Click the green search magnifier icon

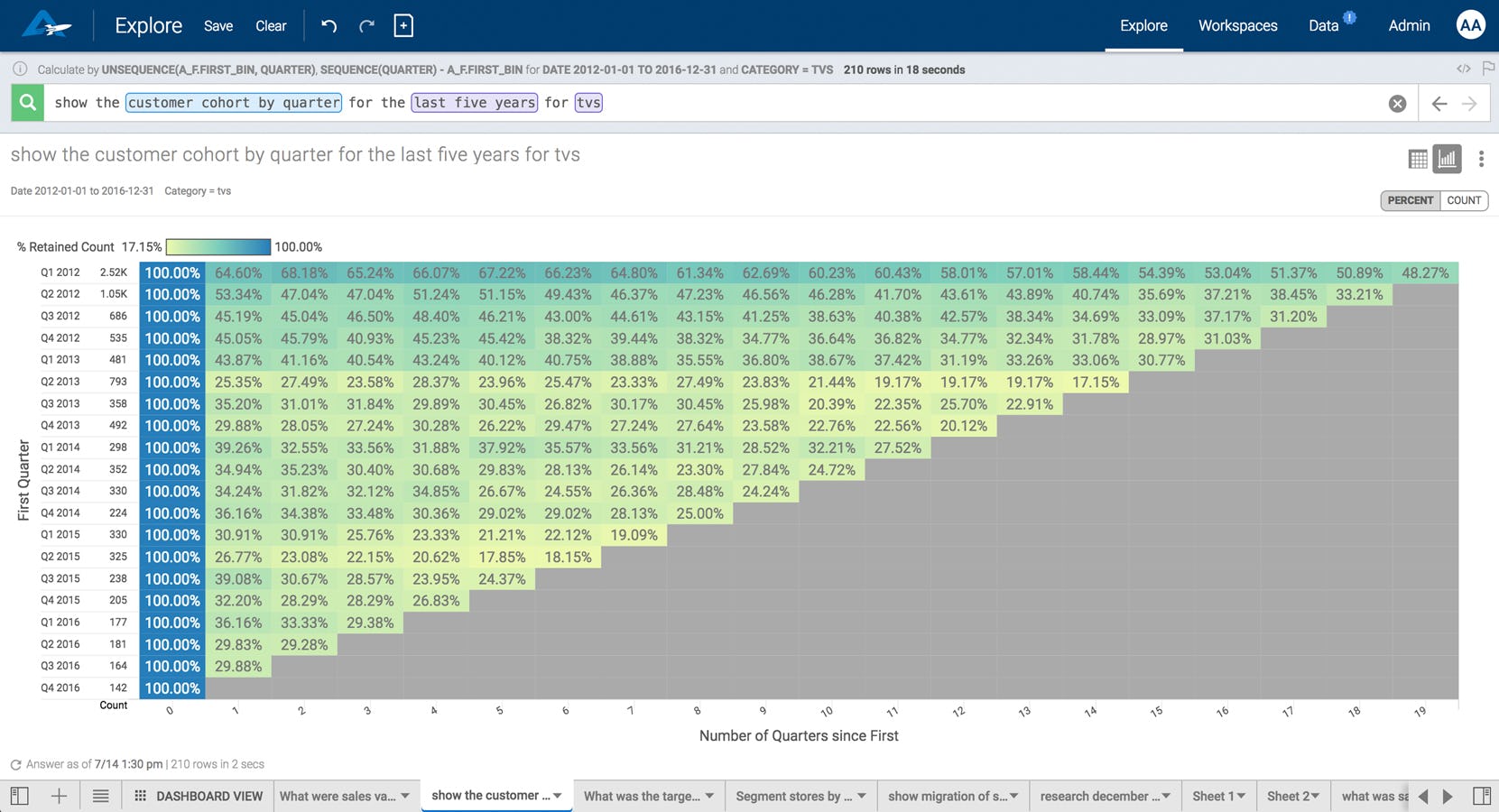[28, 103]
